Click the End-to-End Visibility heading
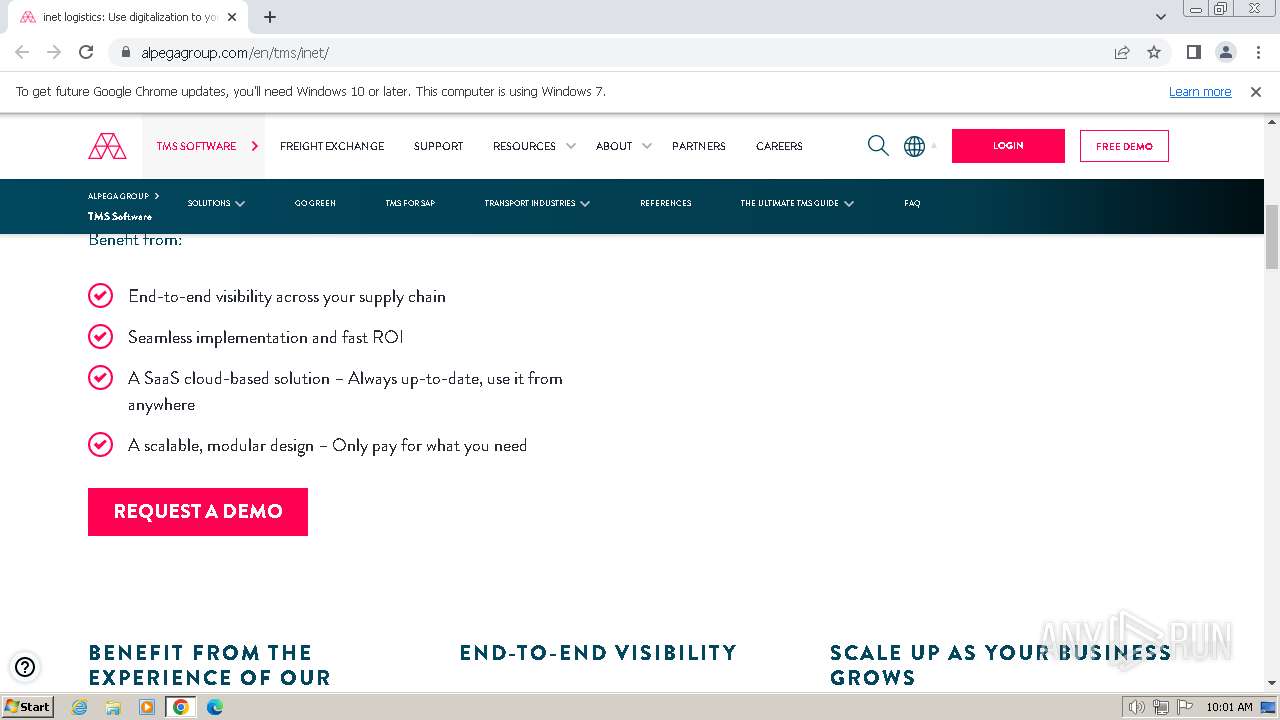This screenshot has height=720, width=1280. point(598,653)
